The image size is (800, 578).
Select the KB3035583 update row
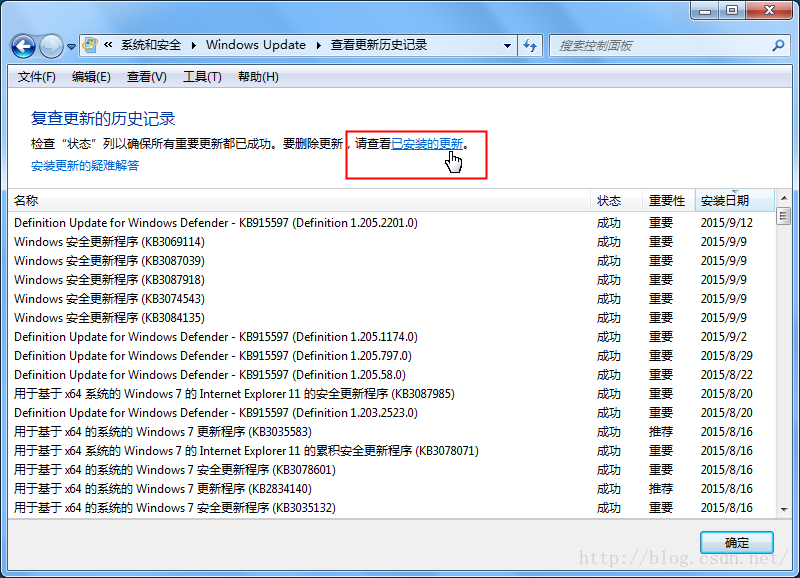pos(392,432)
